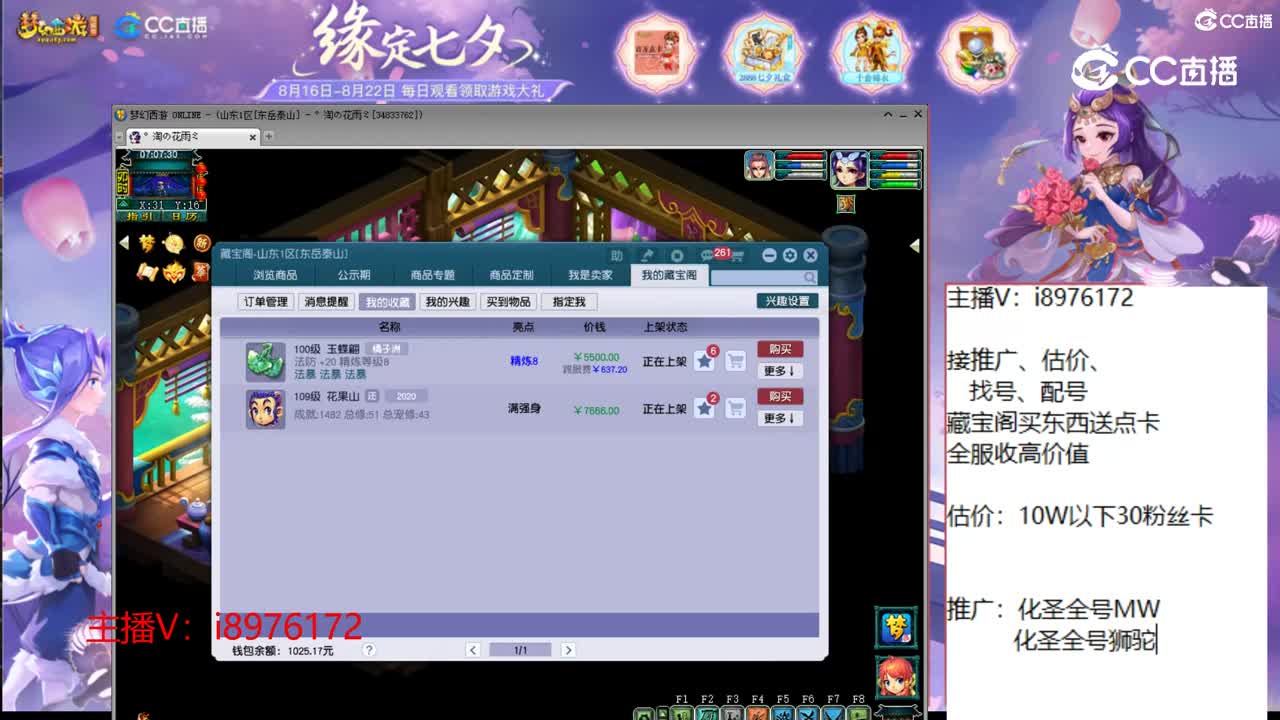The image size is (1280, 720).
Task: Open the 助 help icon in 藏宝阁 panel
Action: (616, 256)
